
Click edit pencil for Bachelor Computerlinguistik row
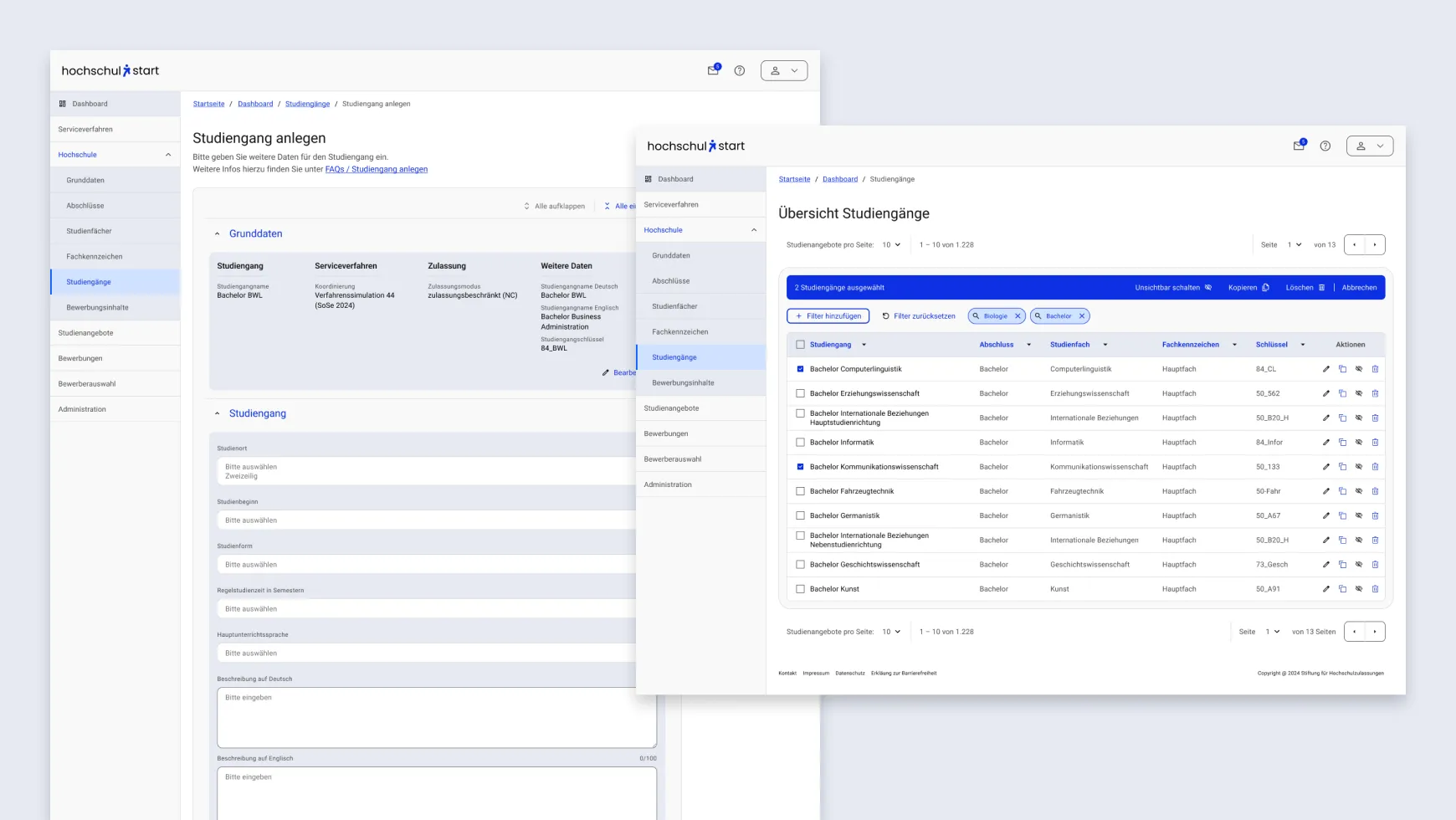[1325, 369]
